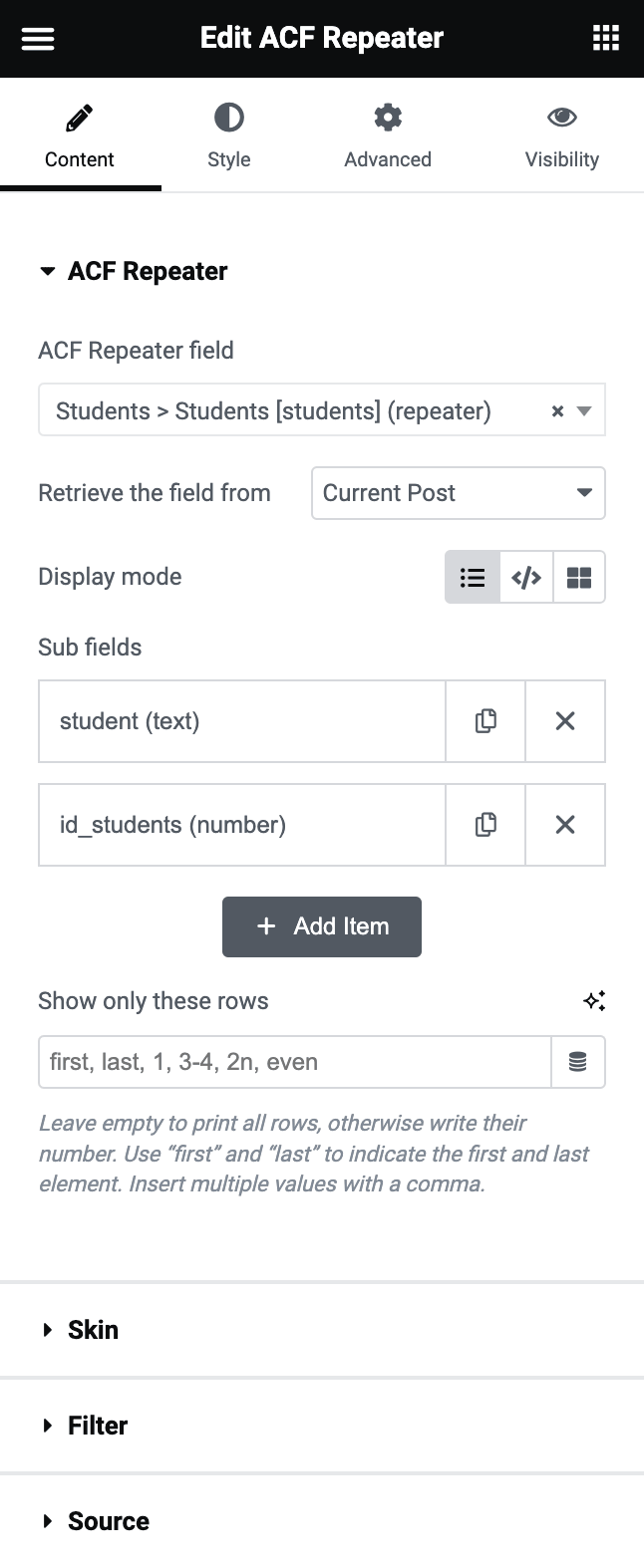Image resolution: width=644 pixels, height=1568 pixels.
Task: Expand the Skin section
Action: click(x=93, y=1330)
